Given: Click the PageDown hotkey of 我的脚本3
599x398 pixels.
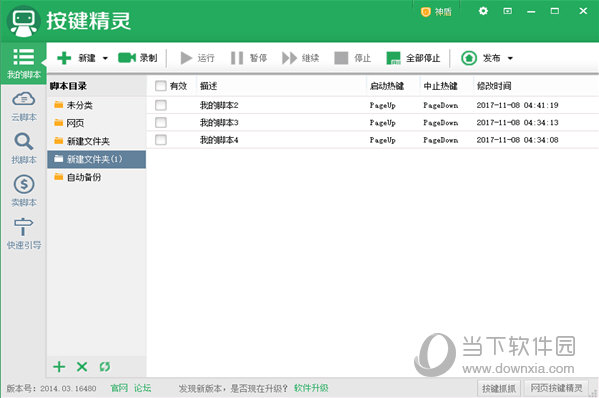Looking at the screenshot, I should click(x=440, y=123).
